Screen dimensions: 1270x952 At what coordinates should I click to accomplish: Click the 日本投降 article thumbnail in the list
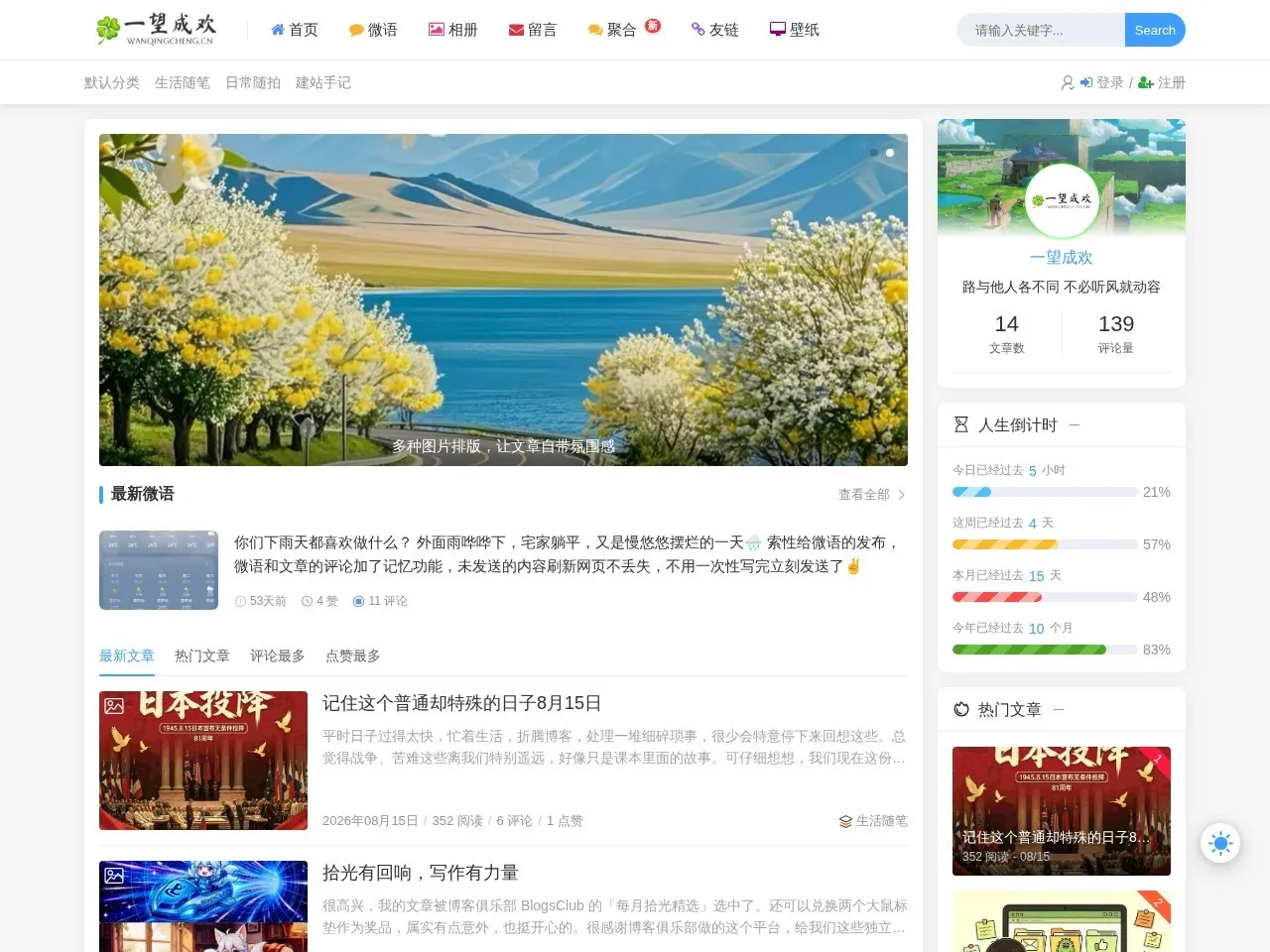(203, 761)
